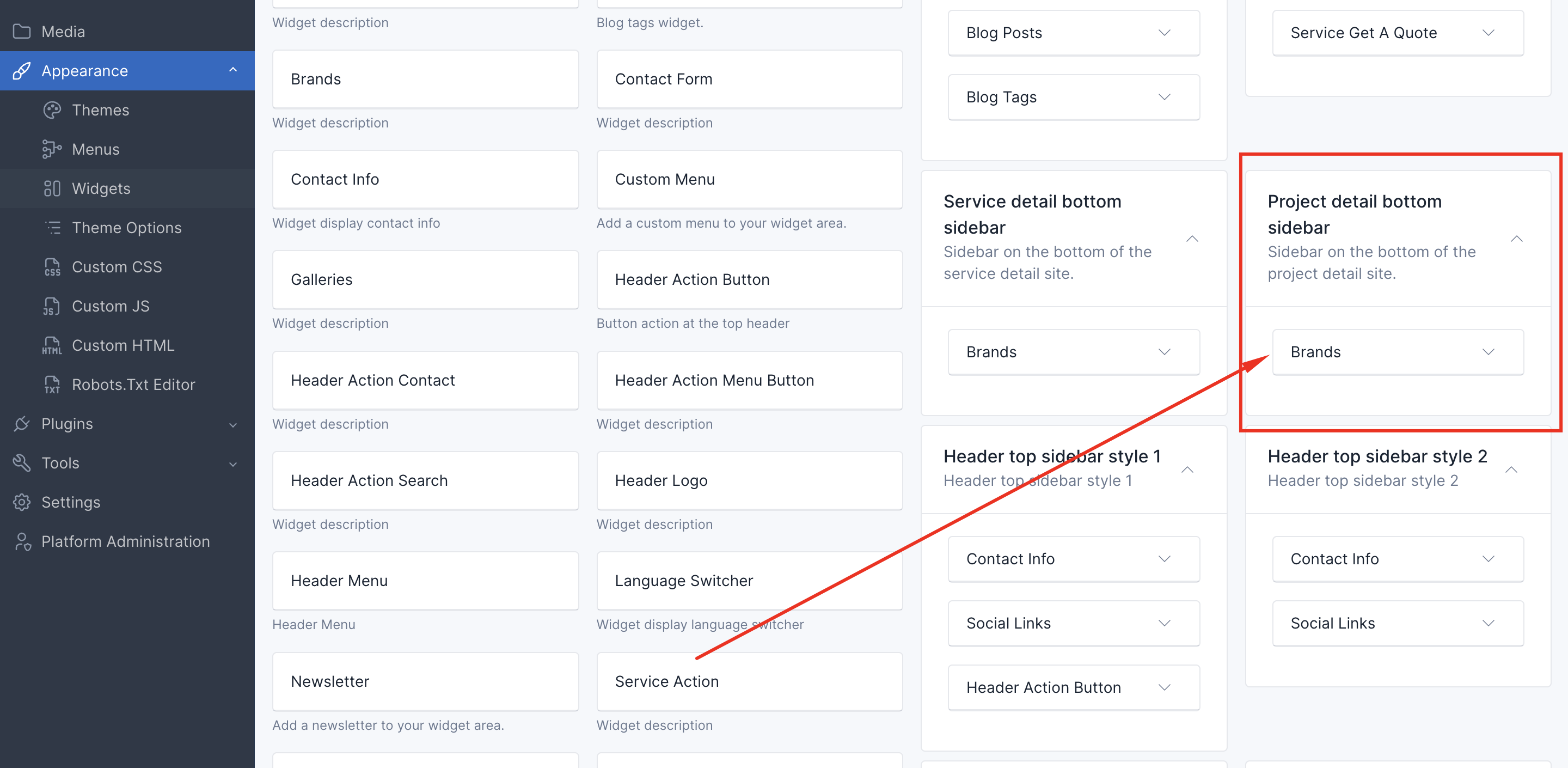Select the Header Action Search widget
This screenshot has height=768, width=1568.
pos(425,480)
